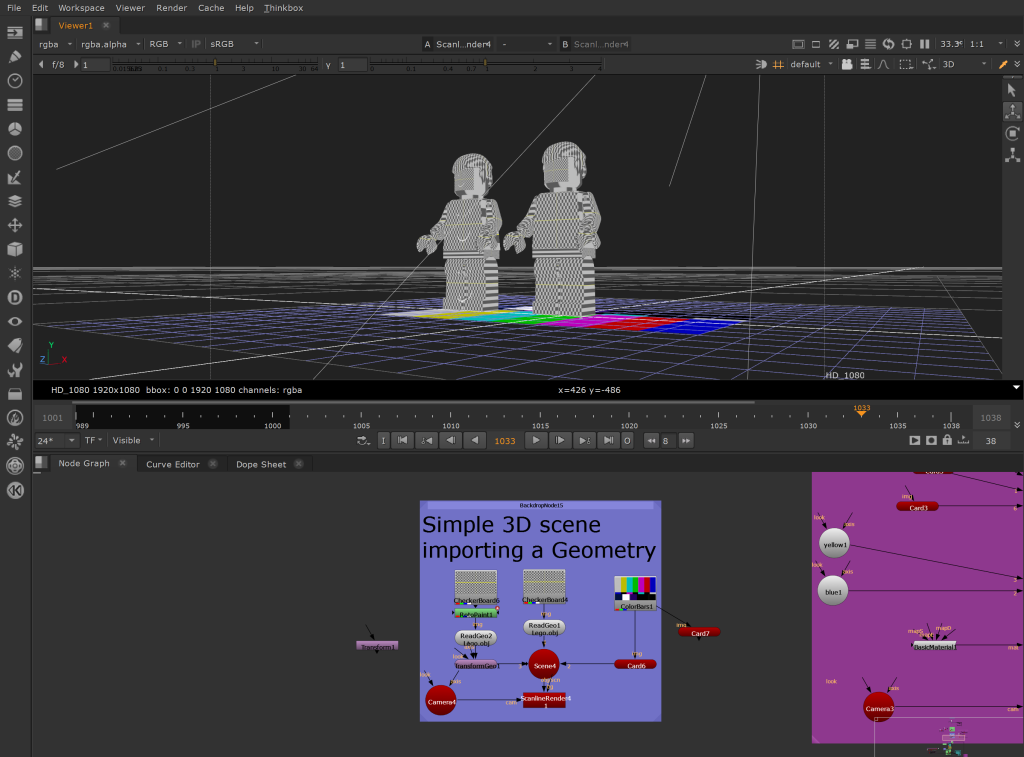This screenshot has width=1024, height=757.
Task: Toggle the viewer grid overlay icon
Action: (x=778, y=64)
